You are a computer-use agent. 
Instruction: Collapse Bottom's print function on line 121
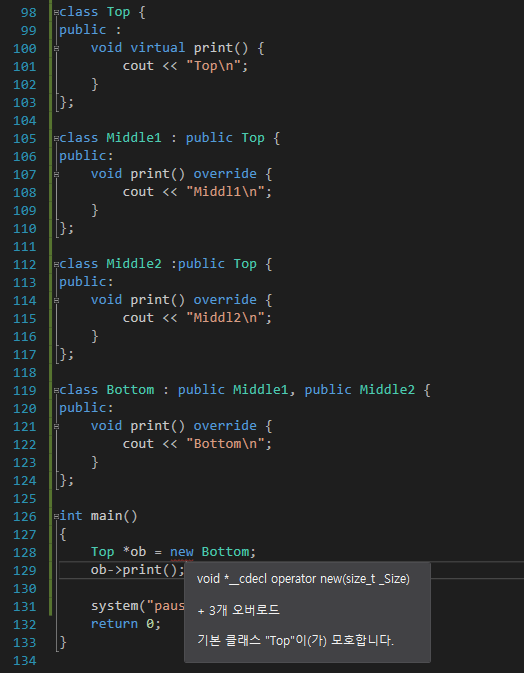point(56,427)
